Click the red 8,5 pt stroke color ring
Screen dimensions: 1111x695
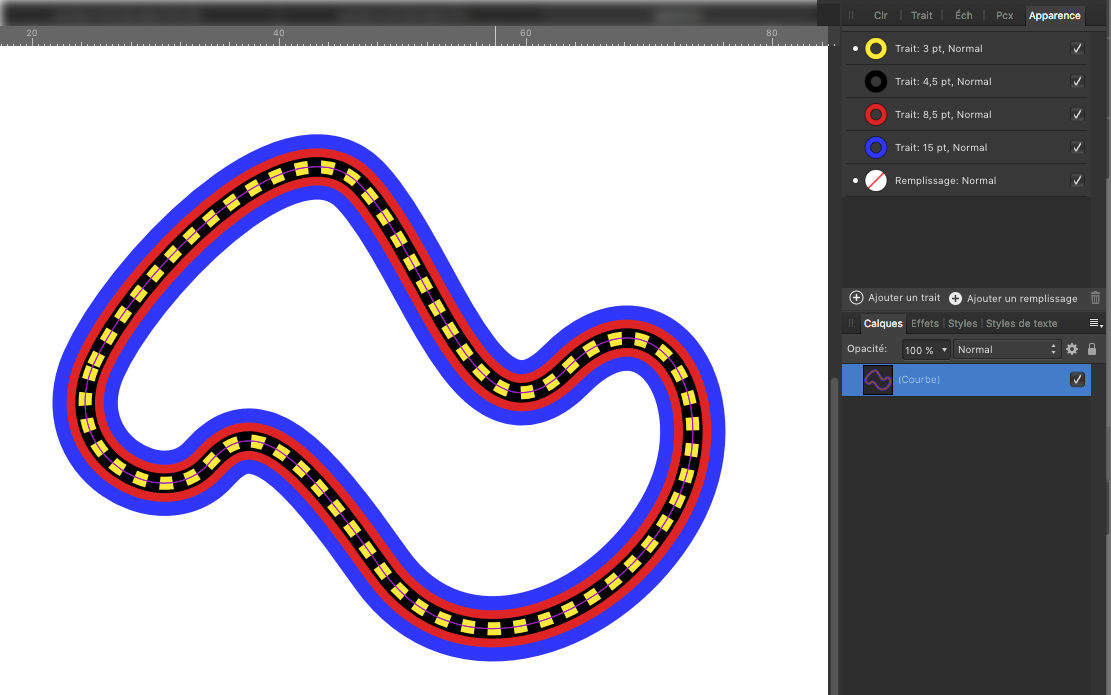point(876,115)
